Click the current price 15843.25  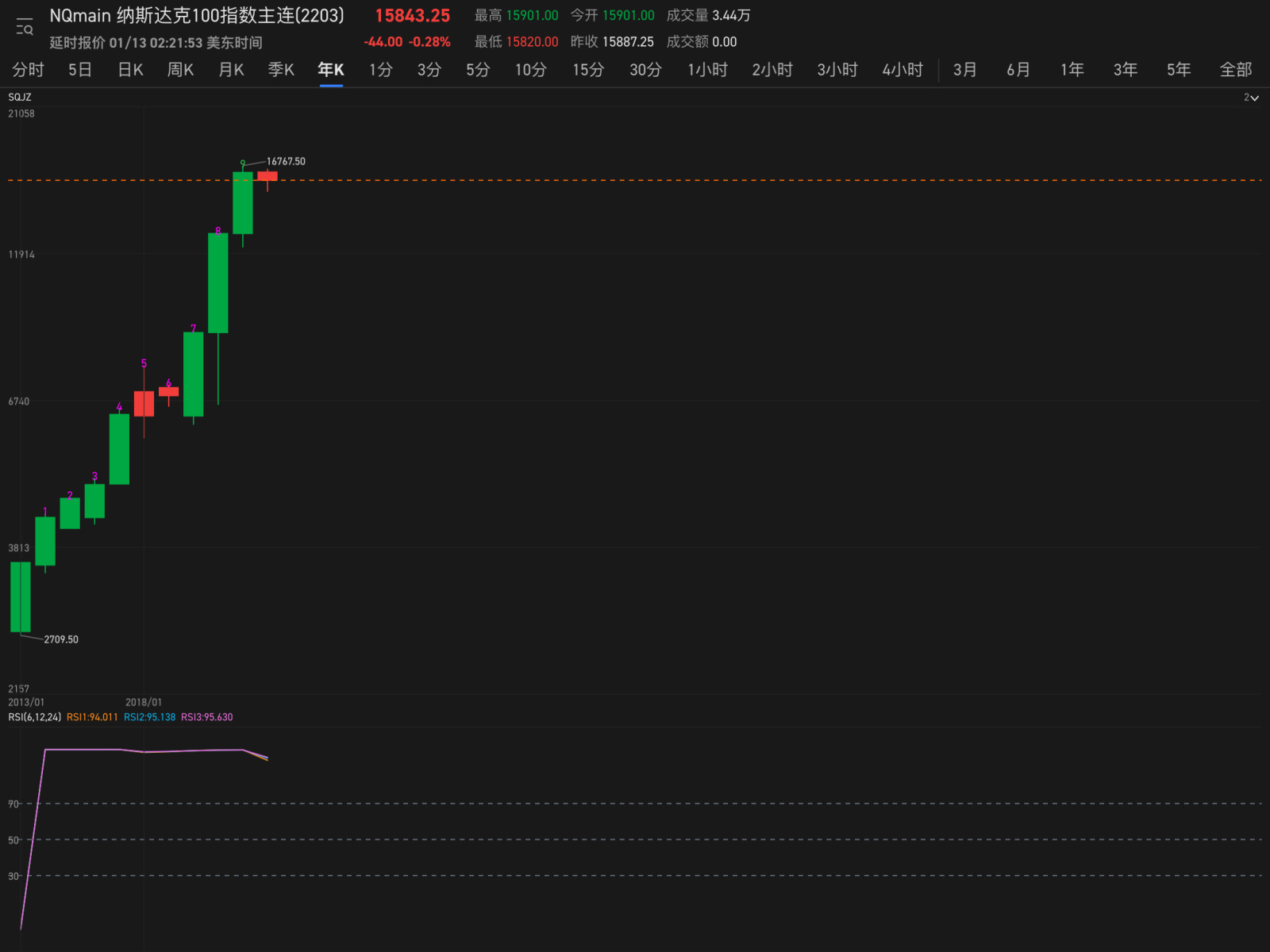(x=413, y=16)
